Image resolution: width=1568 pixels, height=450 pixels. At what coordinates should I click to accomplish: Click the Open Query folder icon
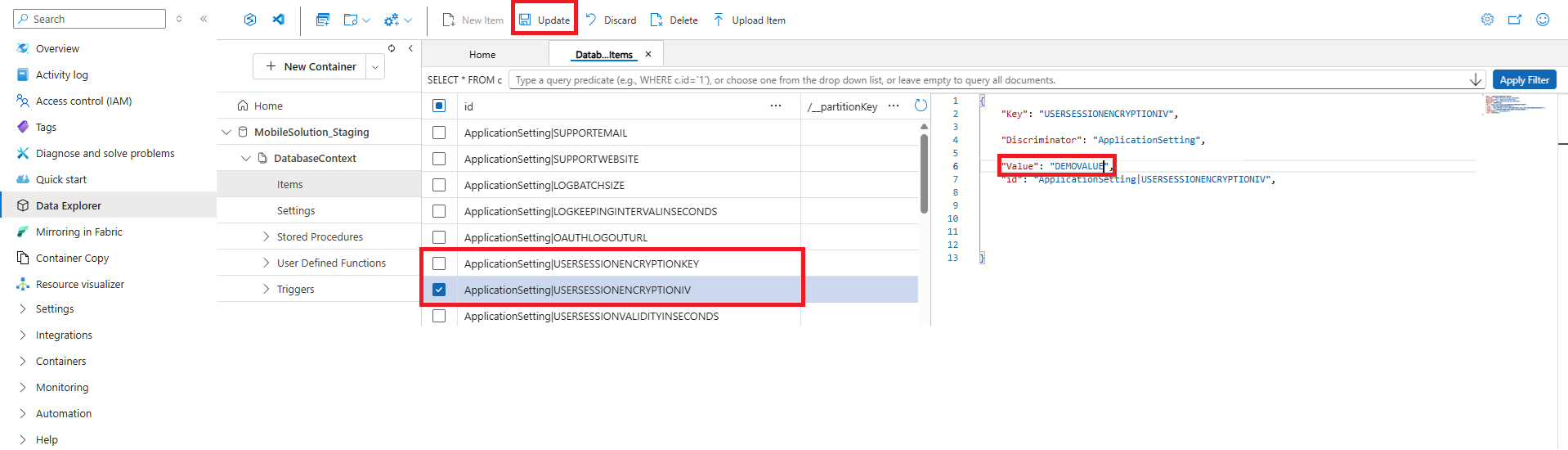(x=351, y=20)
